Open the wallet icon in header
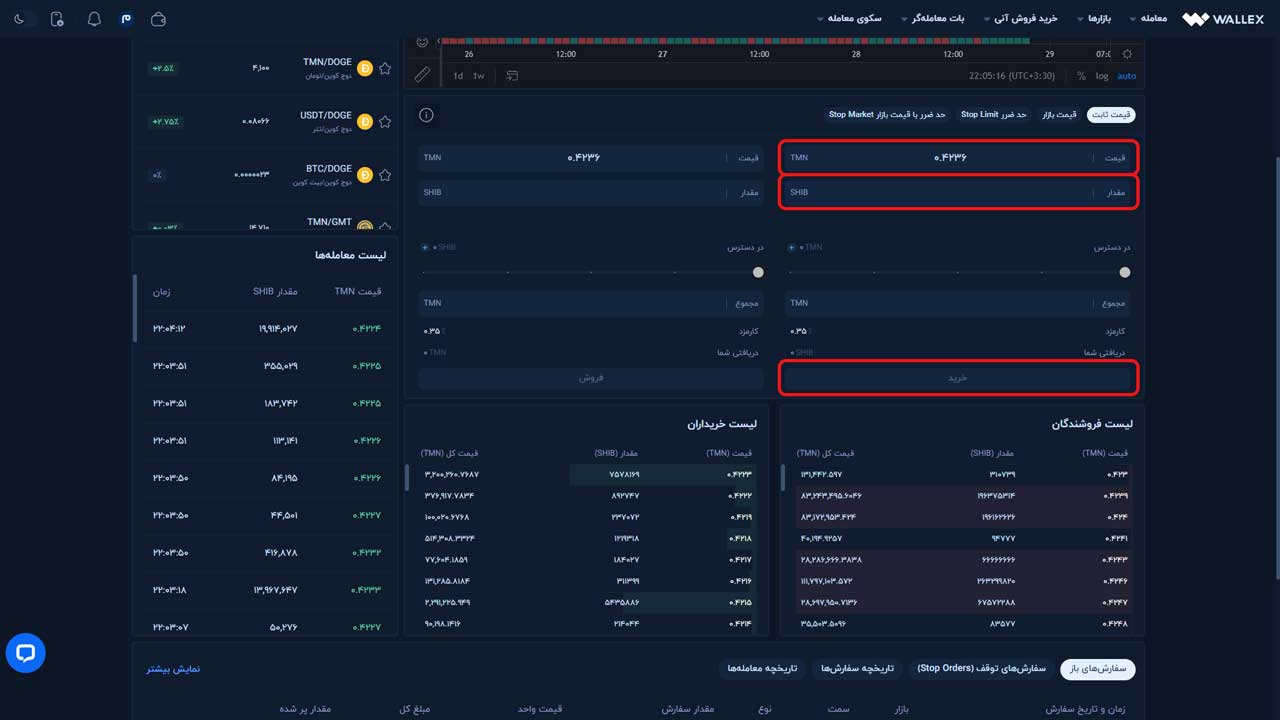The width and height of the screenshot is (1280, 720). tap(158, 19)
